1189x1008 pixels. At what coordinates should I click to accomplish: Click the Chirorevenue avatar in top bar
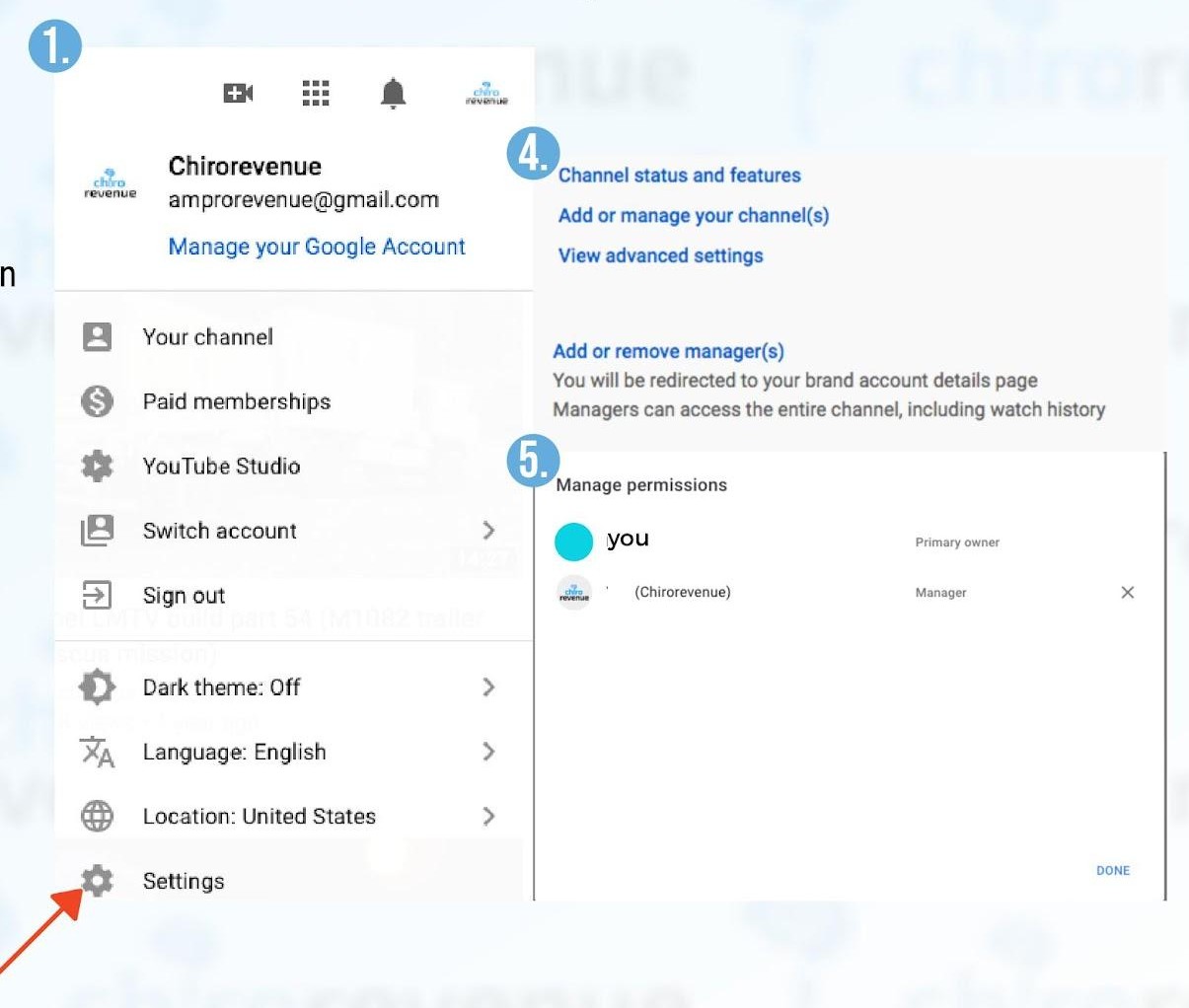click(486, 95)
